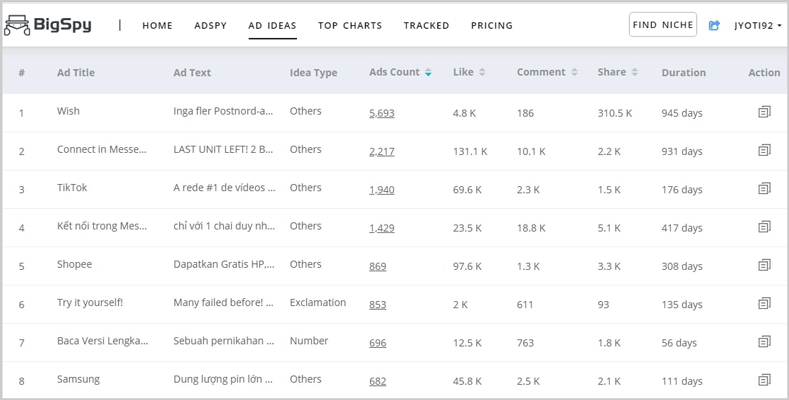Viewport: 789px width, 400px height.
Task: Click the action icon for the Shopee row
Action: point(764,265)
